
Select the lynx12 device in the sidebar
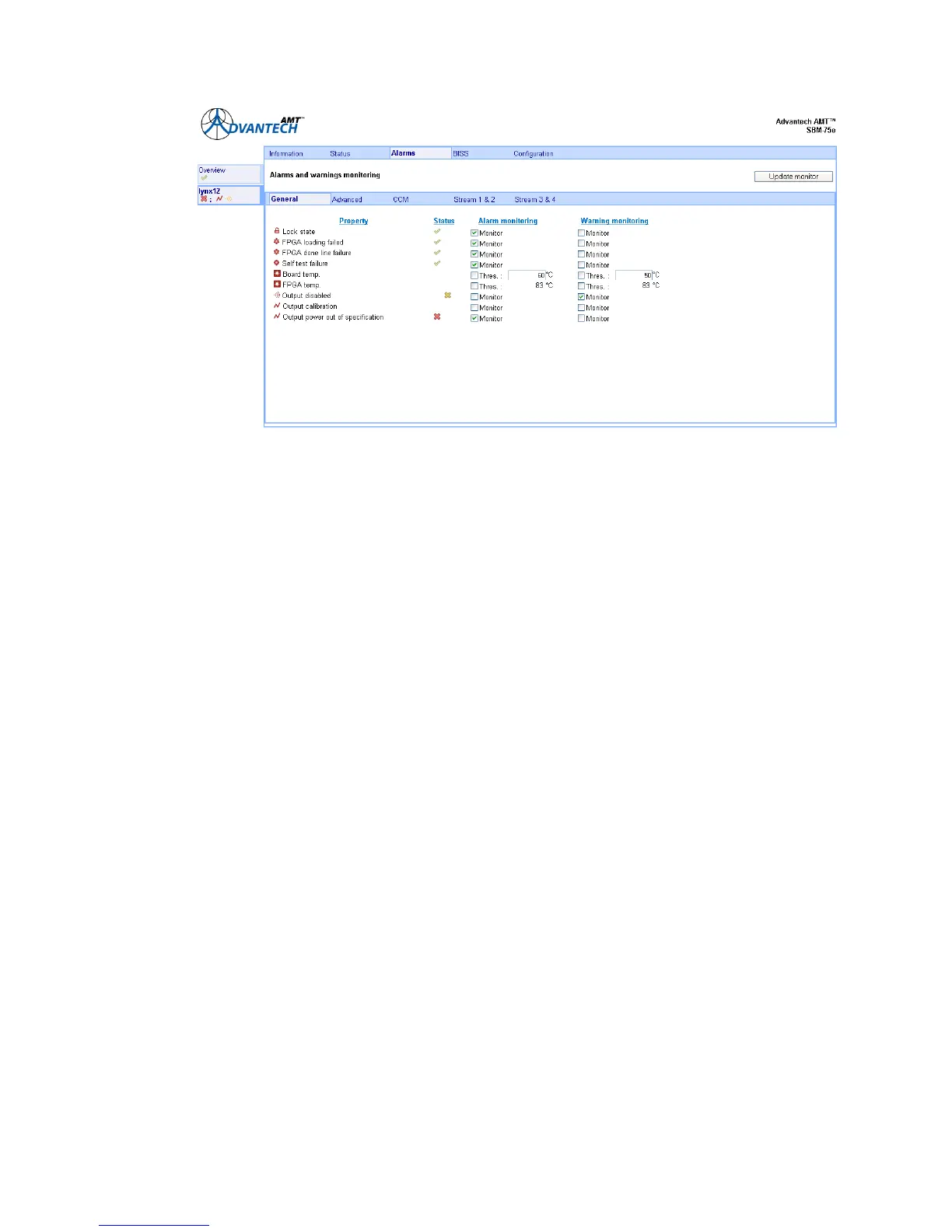[x=229, y=195]
